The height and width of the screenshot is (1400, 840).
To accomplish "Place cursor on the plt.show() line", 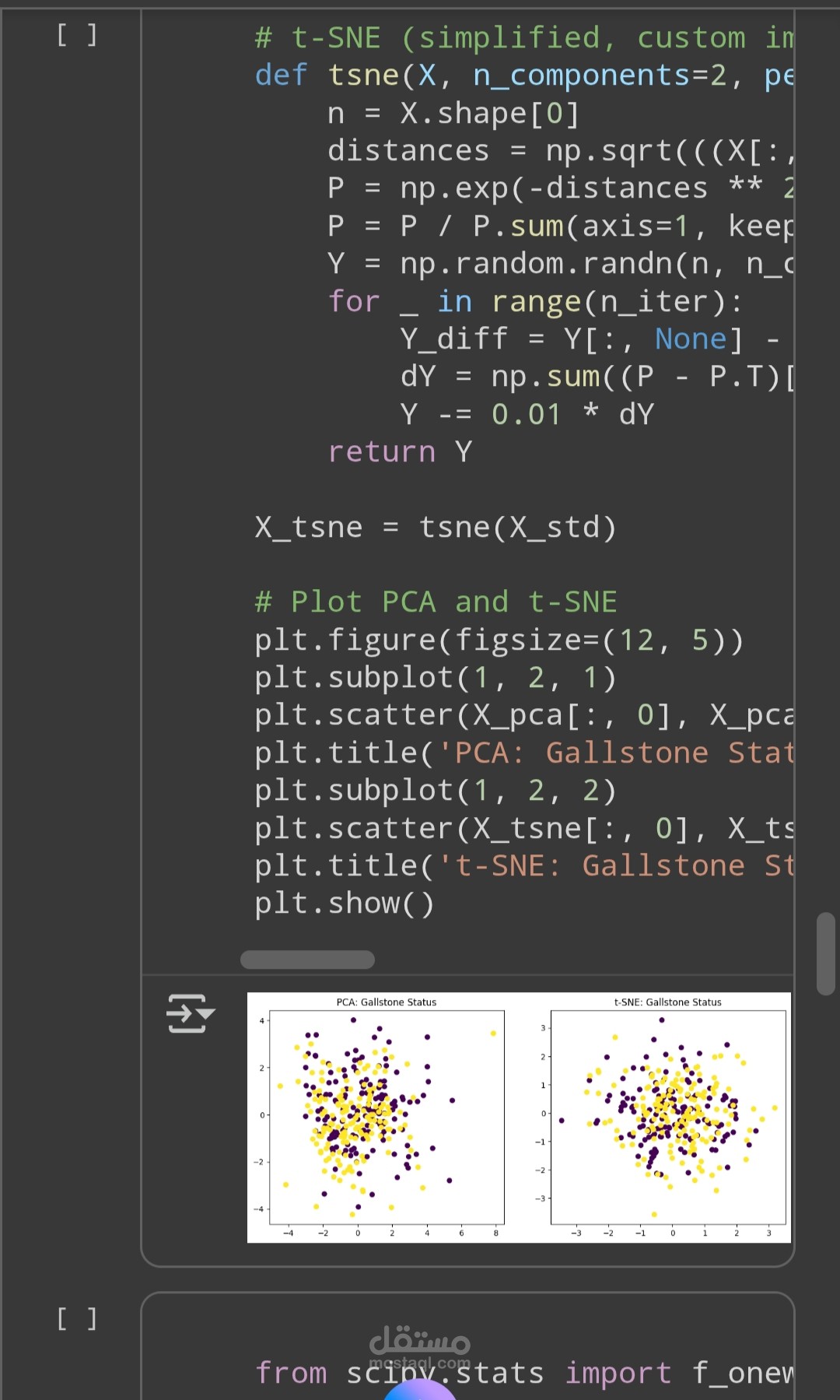I will pos(345,904).
